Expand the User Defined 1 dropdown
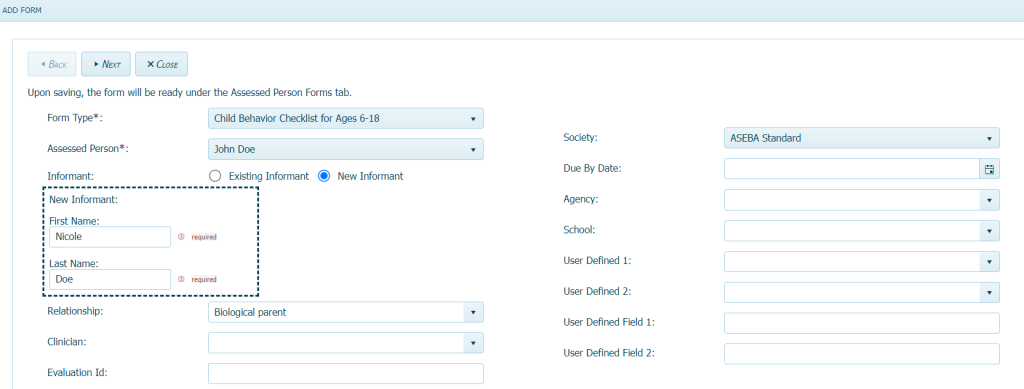Image resolution: width=1024 pixels, height=389 pixels. [x=989, y=261]
